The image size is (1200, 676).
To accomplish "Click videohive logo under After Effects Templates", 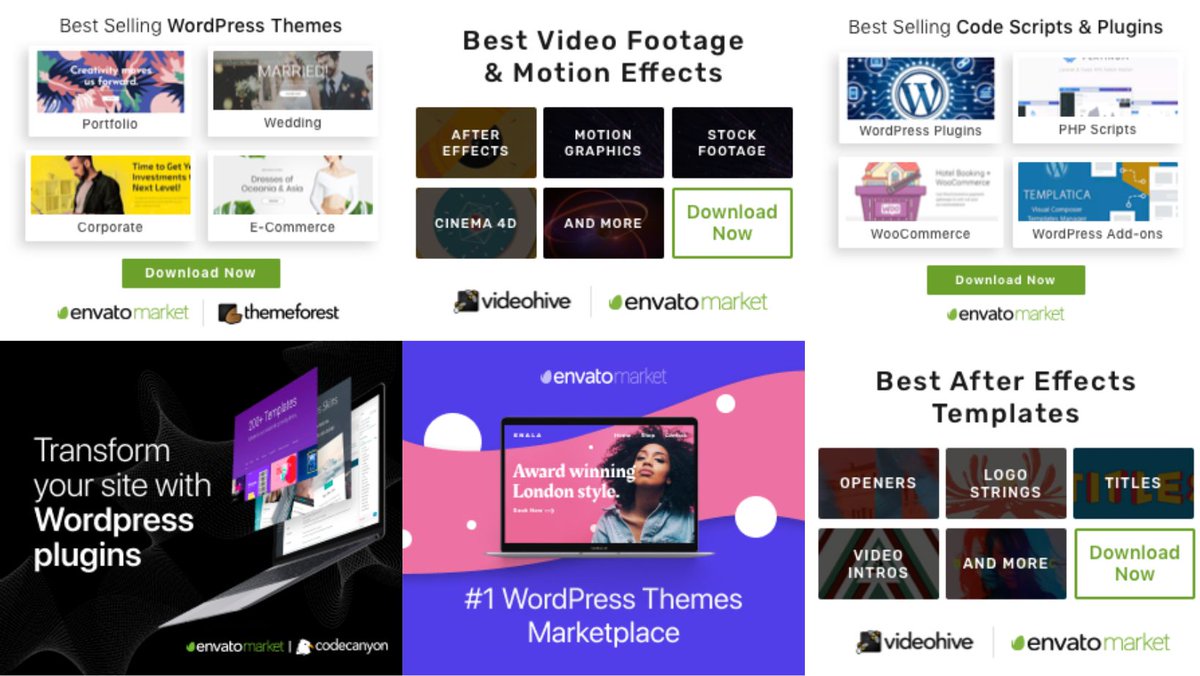I will click(x=915, y=642).
